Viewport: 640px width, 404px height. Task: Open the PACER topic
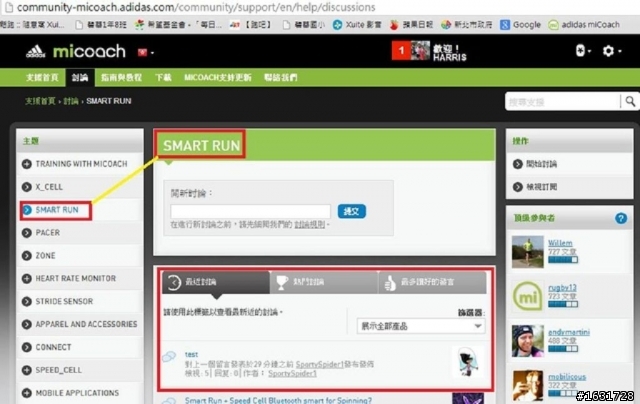pyautogui.click(x=48, y=233)
